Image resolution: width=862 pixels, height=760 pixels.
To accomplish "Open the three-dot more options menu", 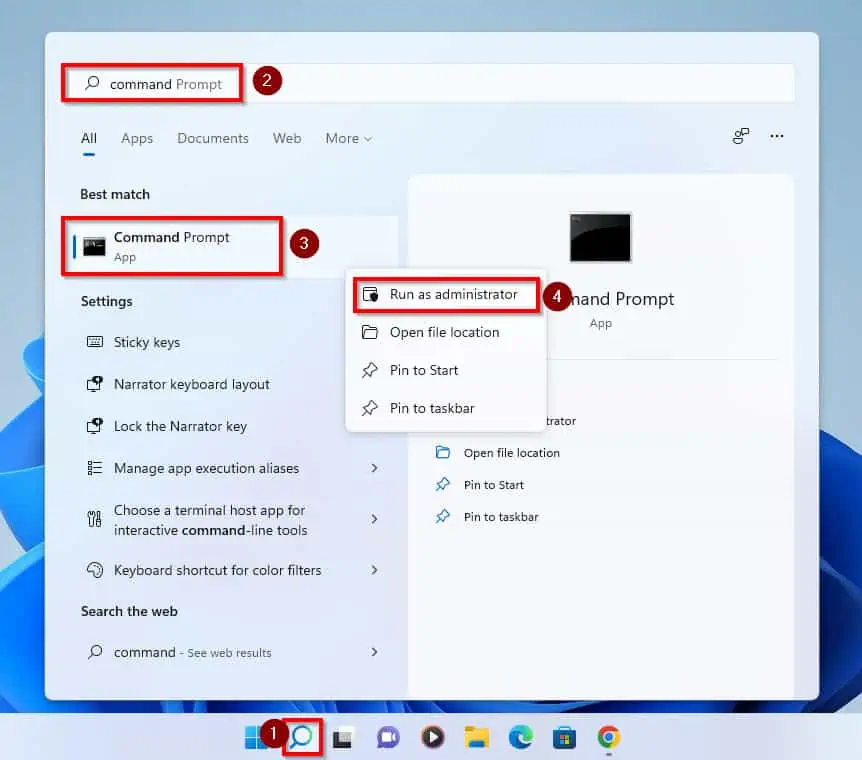I will tap(777, 136).
